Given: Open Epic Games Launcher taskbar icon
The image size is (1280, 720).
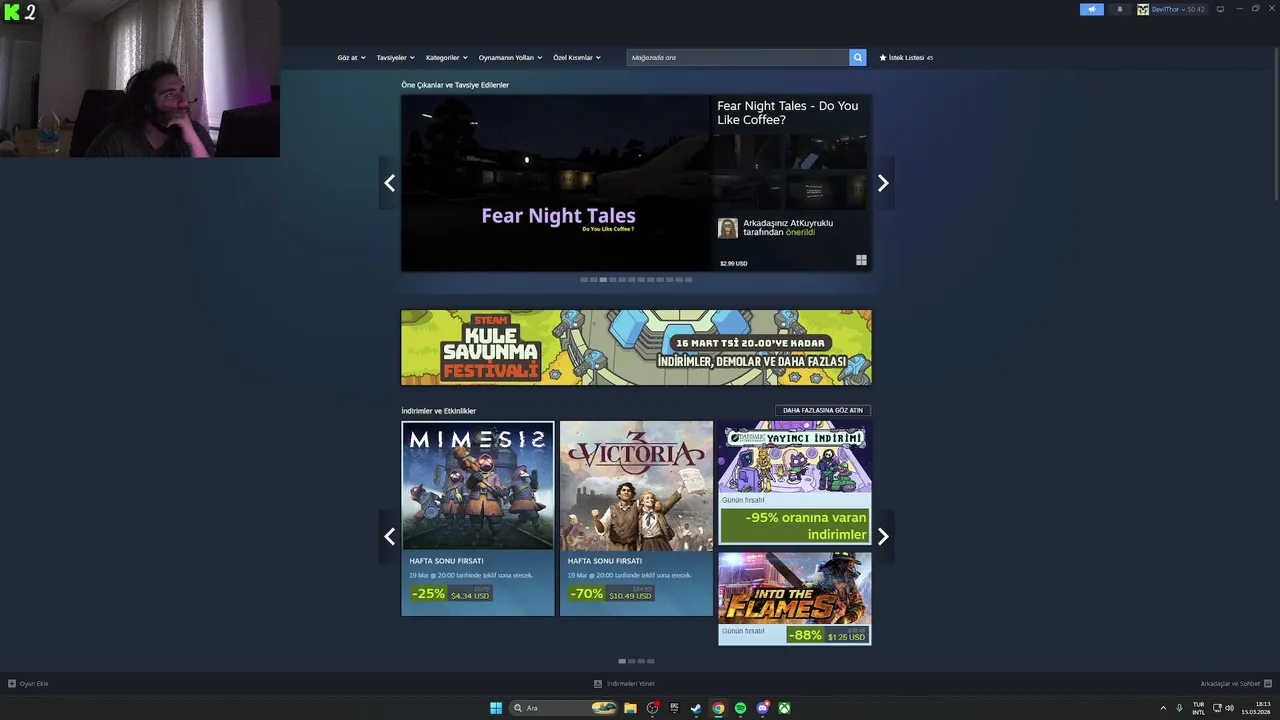Looking at the screenshot, I should tap(674, 708).
